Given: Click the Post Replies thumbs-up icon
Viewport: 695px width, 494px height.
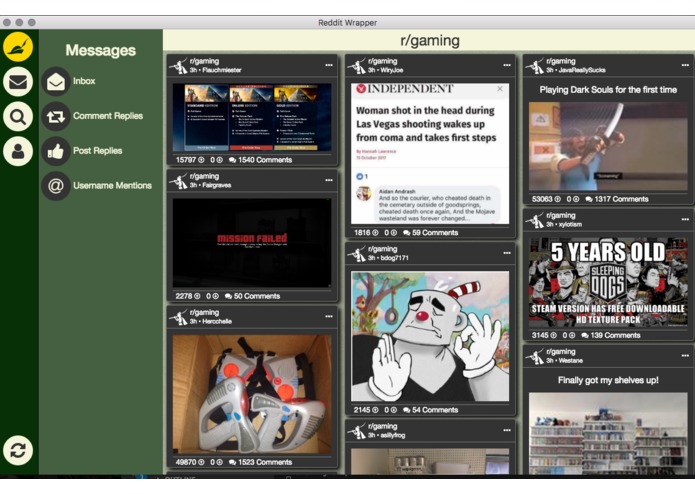Looking at the screenshot, I should click(56, 151).
